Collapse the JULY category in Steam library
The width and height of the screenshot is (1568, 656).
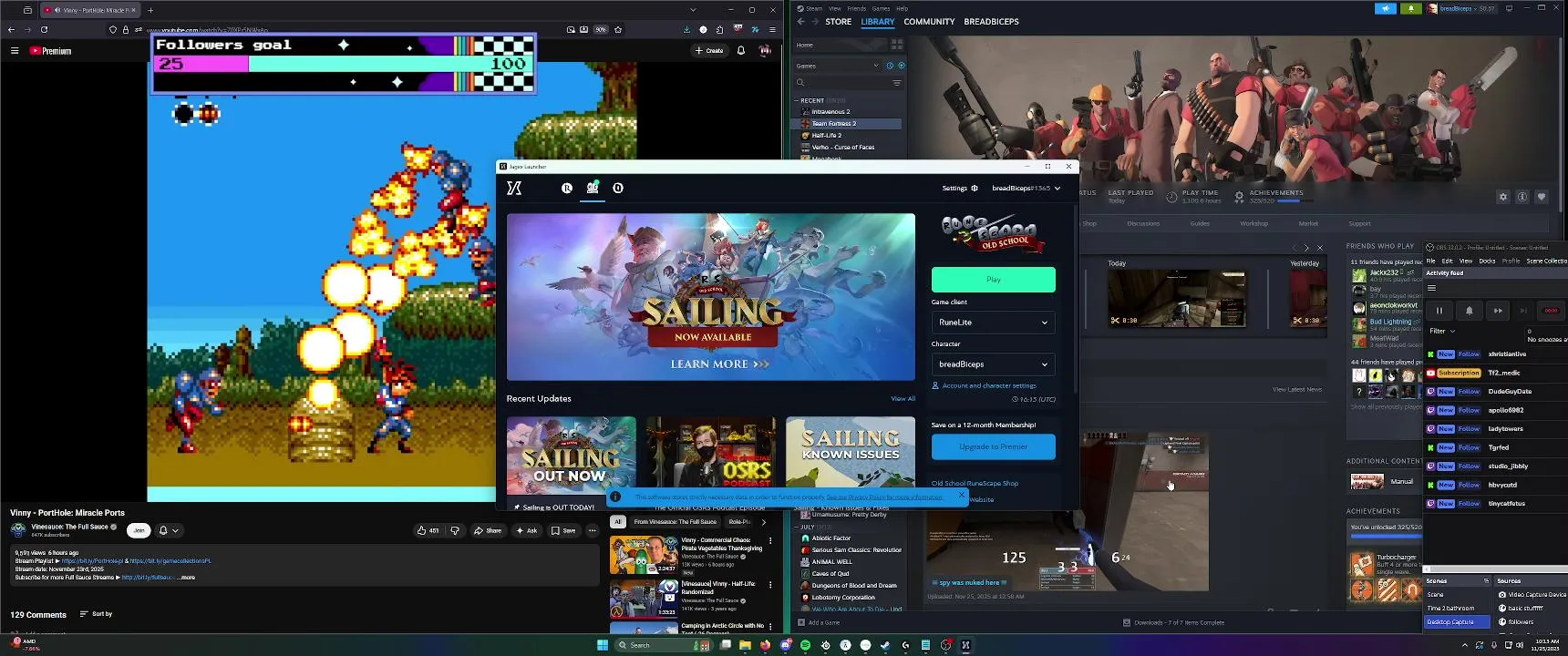pyautogui.click(x=796, y=527)
